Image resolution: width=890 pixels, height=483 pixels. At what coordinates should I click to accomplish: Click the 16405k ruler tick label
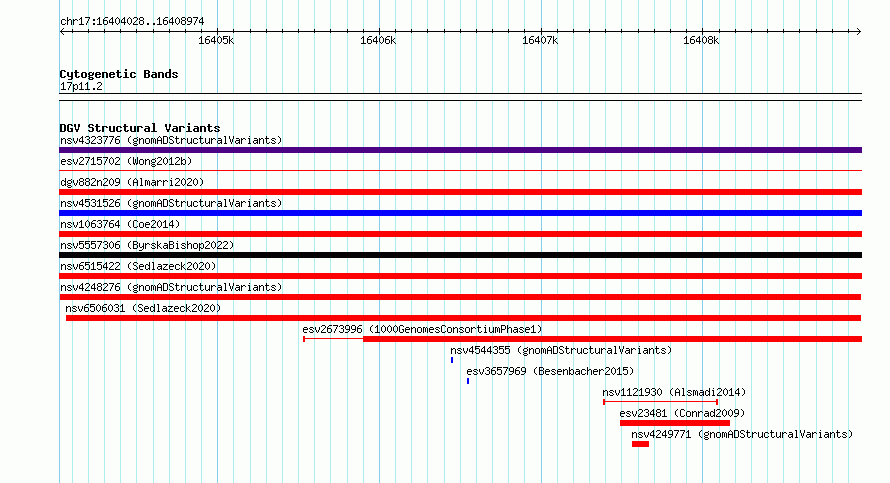[x=216, y=40]
